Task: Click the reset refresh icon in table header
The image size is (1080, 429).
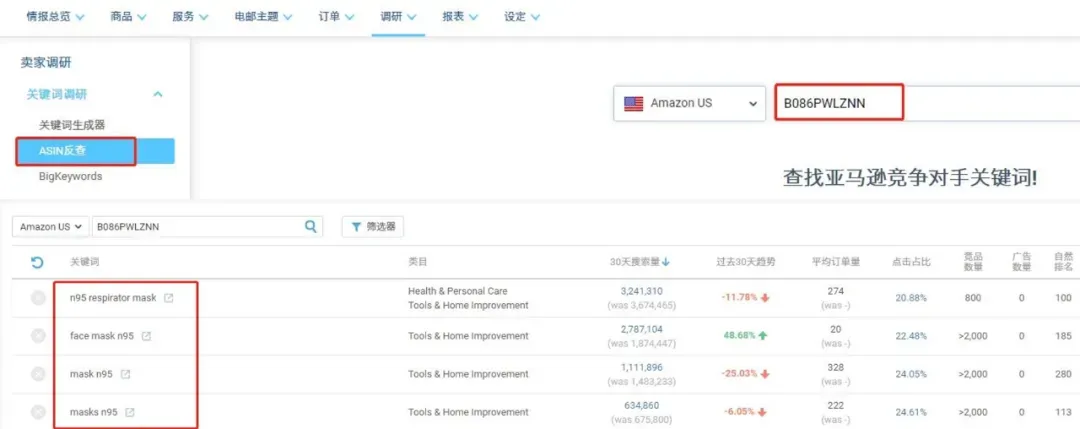Action: 37,262
